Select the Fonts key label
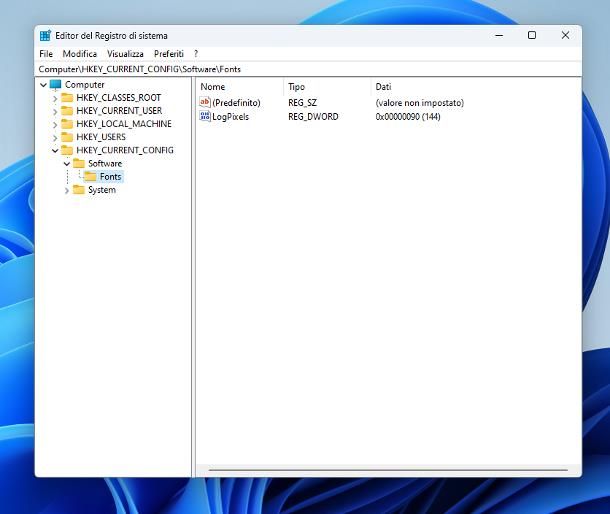Image resolution: width=610 pixels, height=514 pixels. click(110, 177)
